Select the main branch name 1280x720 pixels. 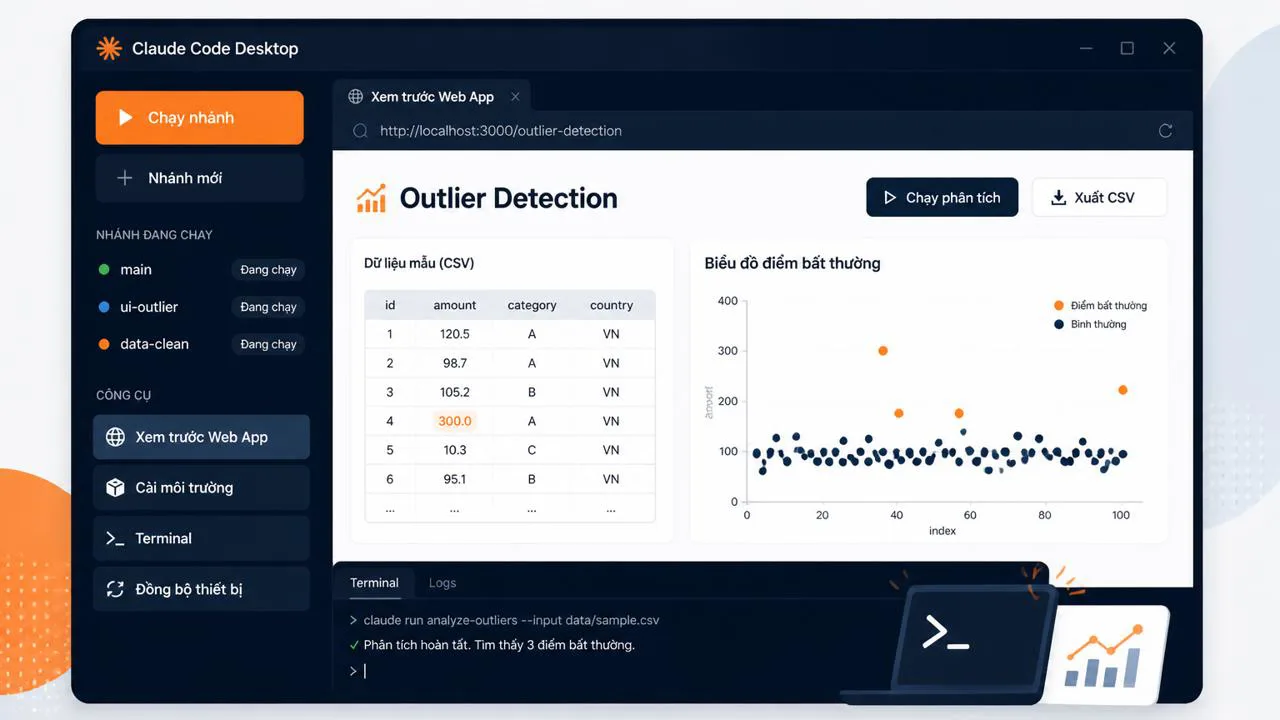pyautogui.click(x=136, y=269)
